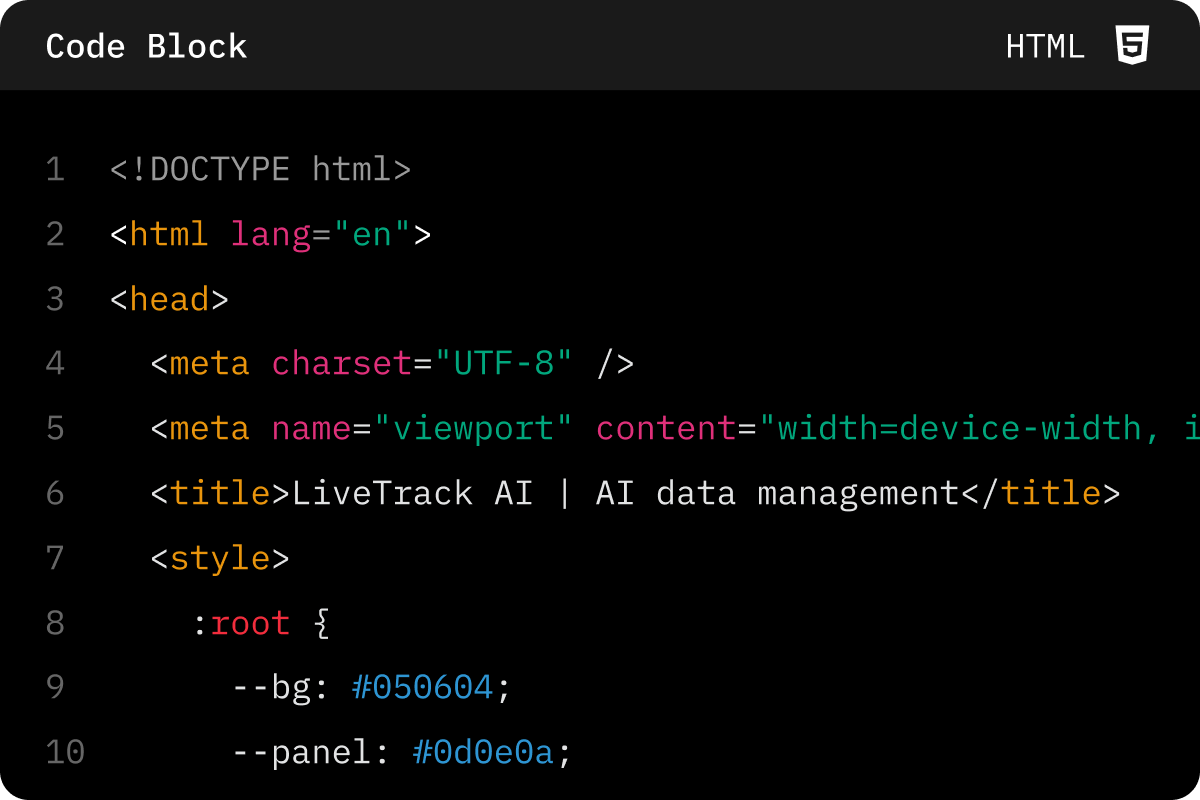
Task: Select line number 1 in gutter
Action: pos(56,169)
